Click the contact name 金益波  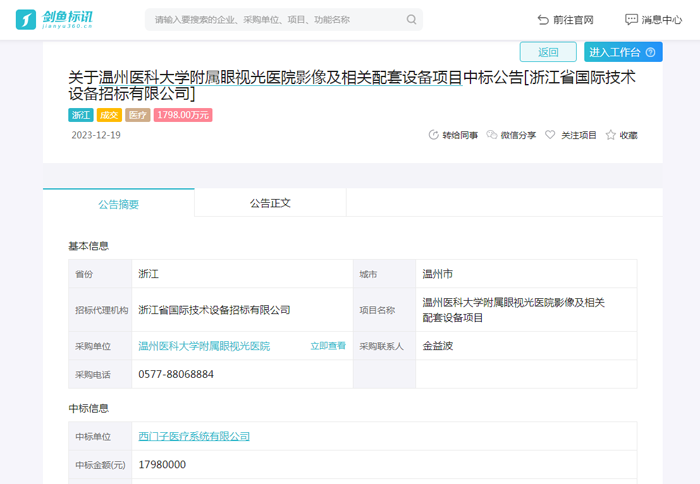tap(438, 346)
